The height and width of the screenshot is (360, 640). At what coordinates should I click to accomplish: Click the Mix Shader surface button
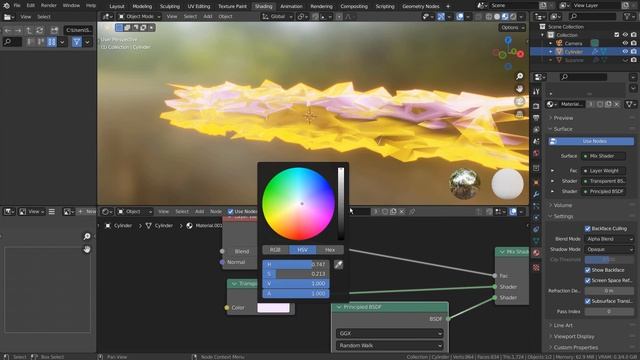coord(603,156)
